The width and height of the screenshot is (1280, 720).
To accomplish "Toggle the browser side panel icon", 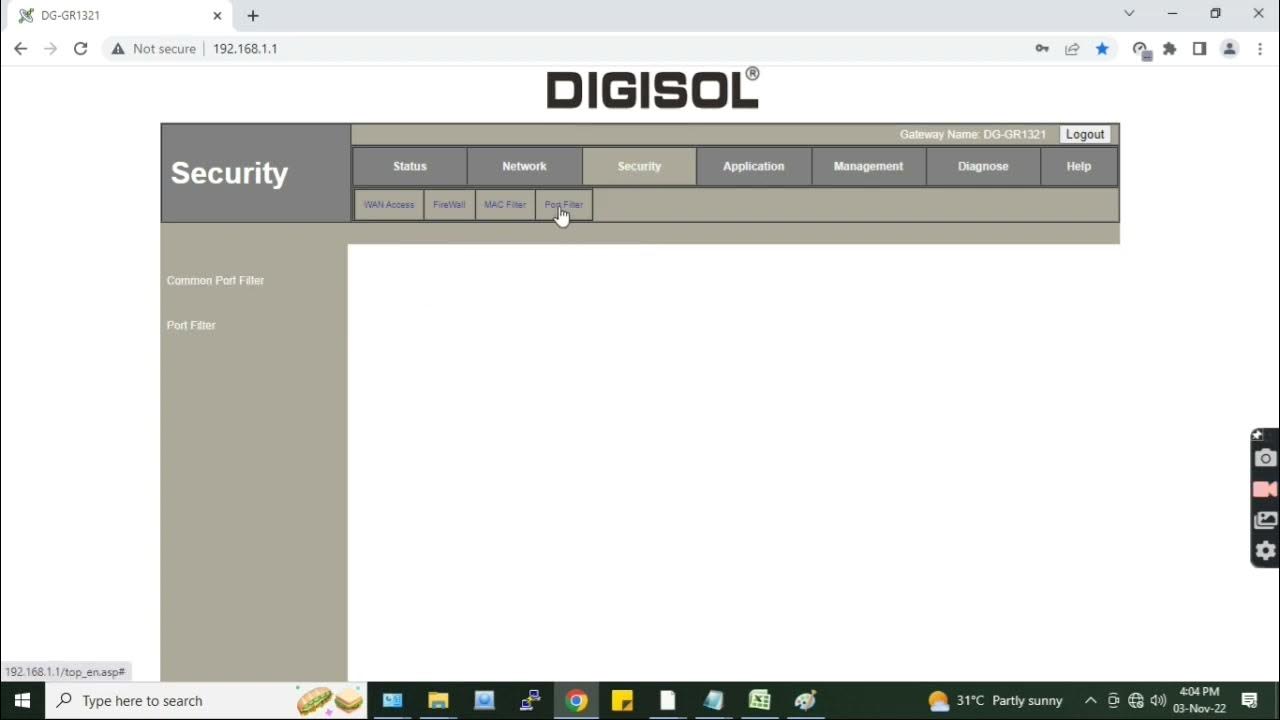I will pyautogui.click(x=1199, y=48).
